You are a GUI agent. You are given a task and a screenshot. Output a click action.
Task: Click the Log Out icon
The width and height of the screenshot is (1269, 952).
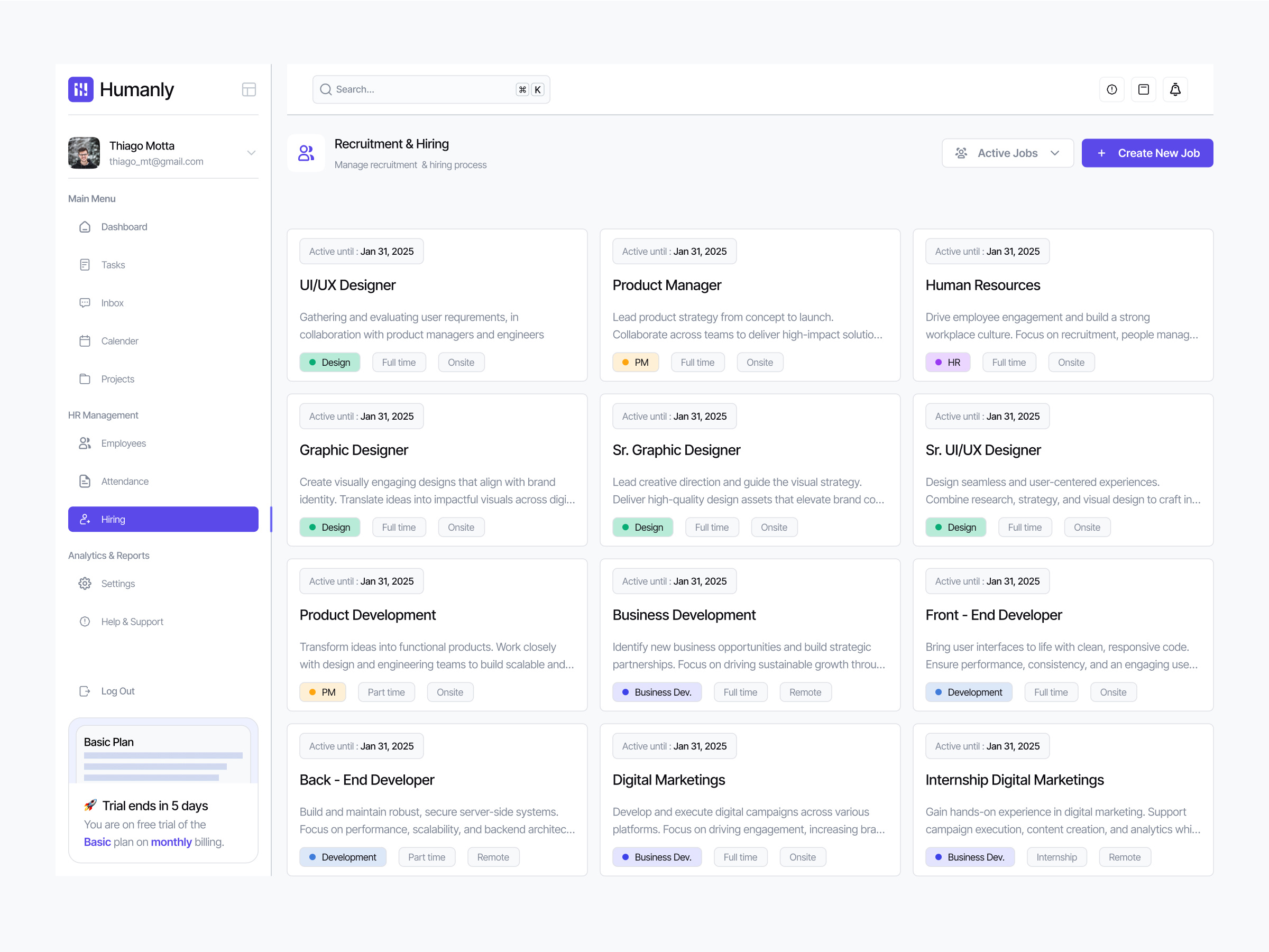[85, 691]
